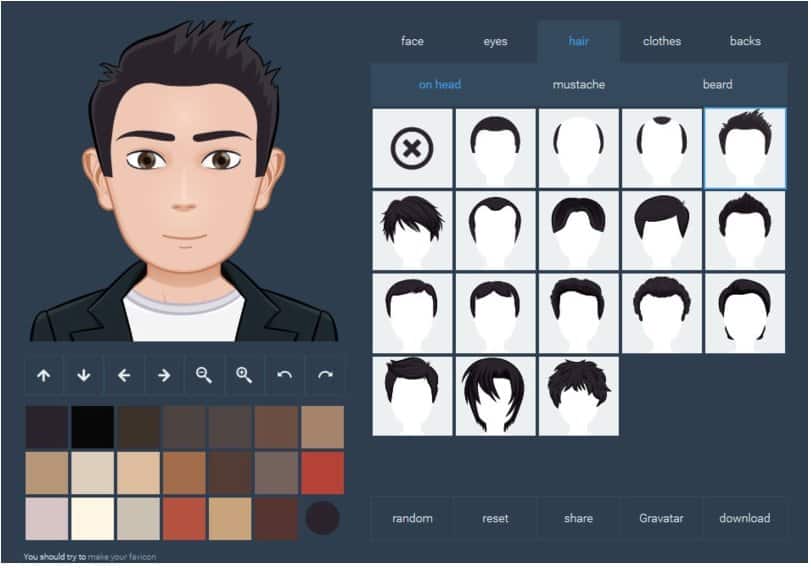Move avatar up with the up arrow

tap(44, 376)
